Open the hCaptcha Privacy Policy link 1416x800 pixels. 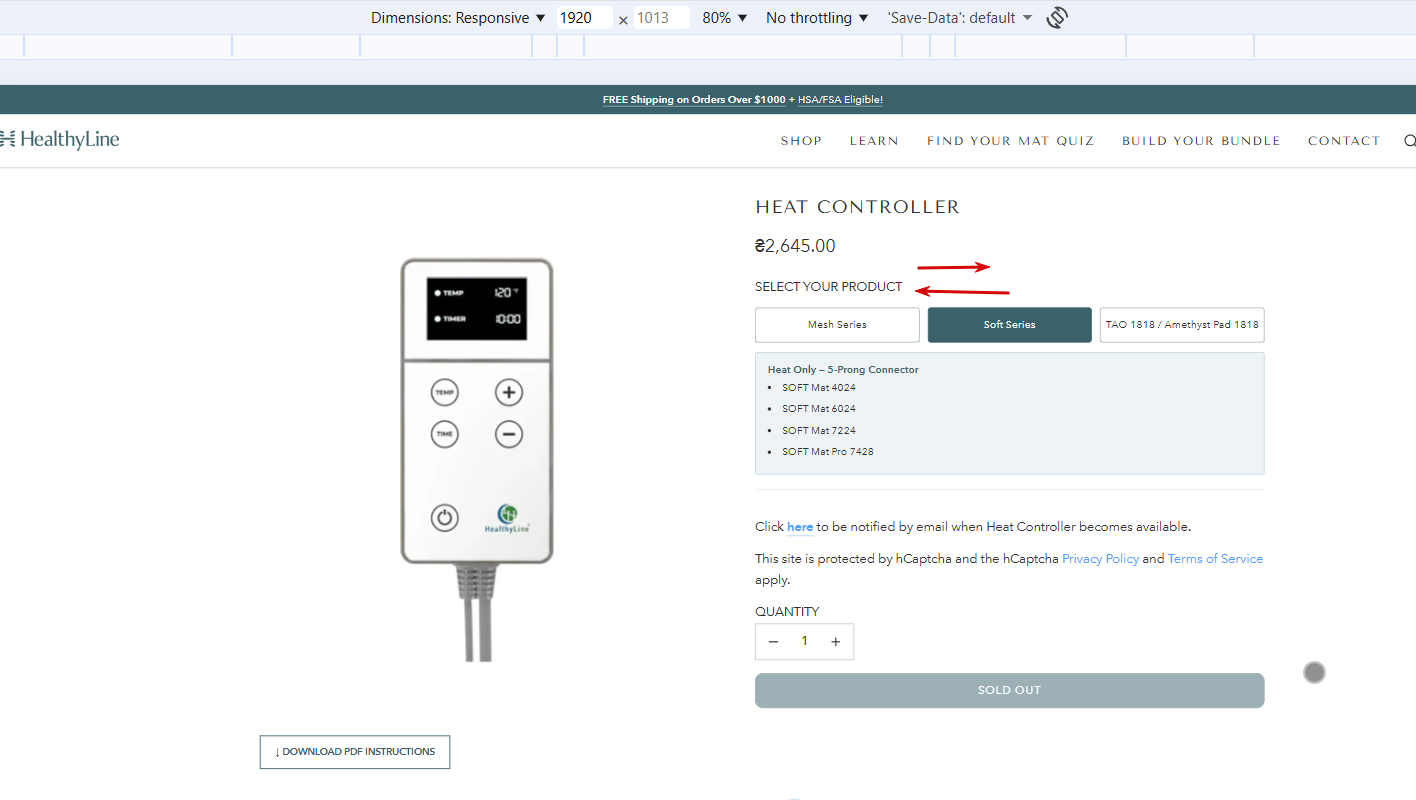1100,559
